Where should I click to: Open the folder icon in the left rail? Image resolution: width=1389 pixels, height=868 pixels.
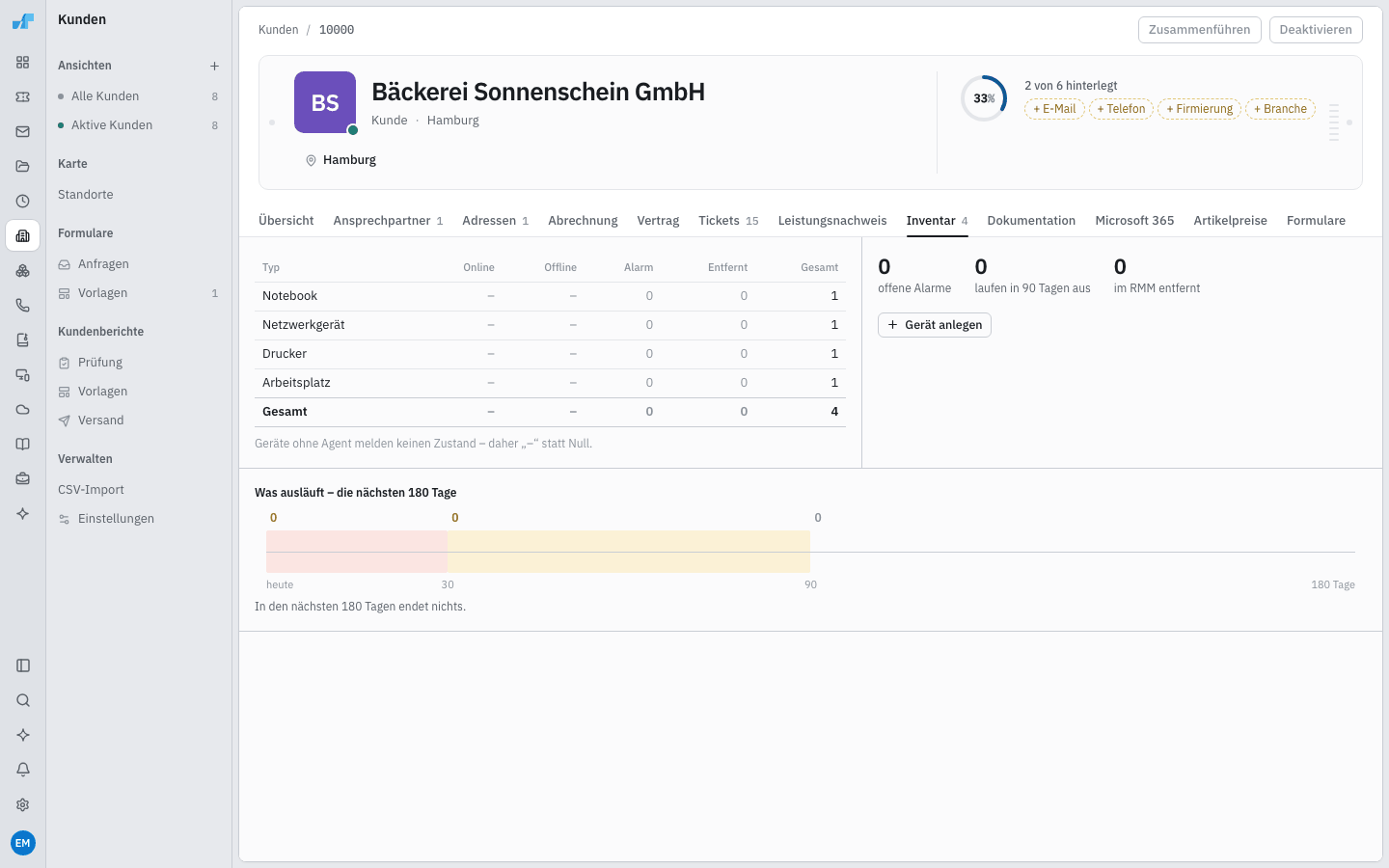pos(23,167)
